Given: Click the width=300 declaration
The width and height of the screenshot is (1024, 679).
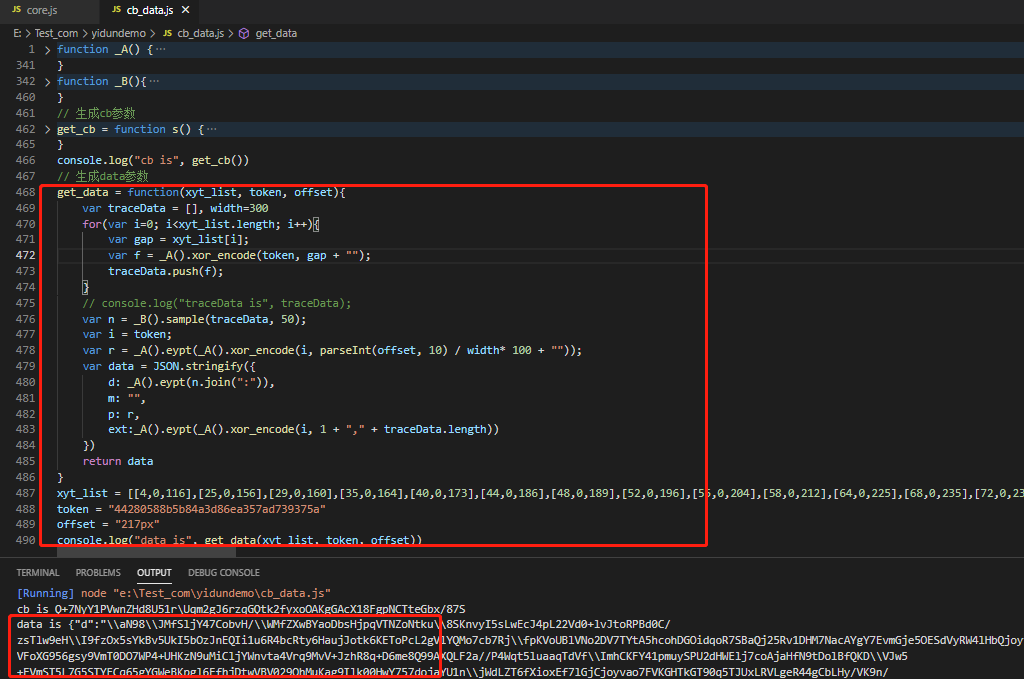Looking at the screenshot, I should tap(239, 208).
